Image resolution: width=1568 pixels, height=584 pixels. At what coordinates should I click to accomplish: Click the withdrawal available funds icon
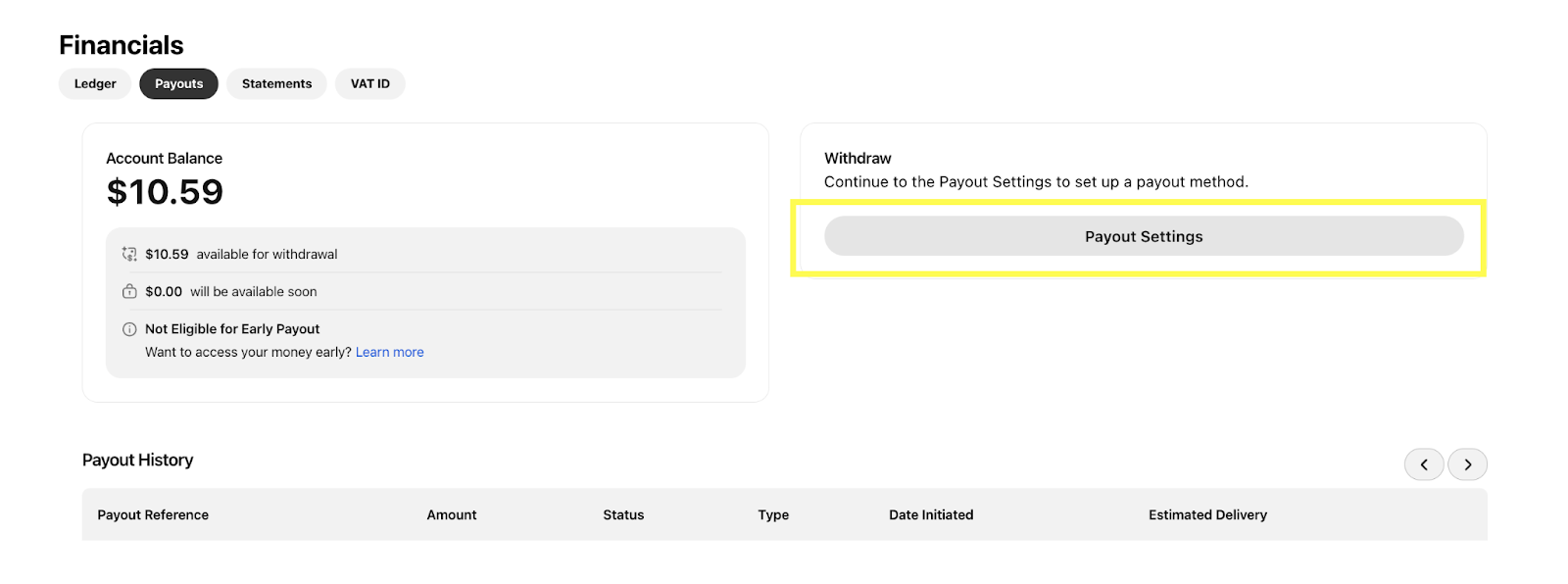click(x=129, y=254)
